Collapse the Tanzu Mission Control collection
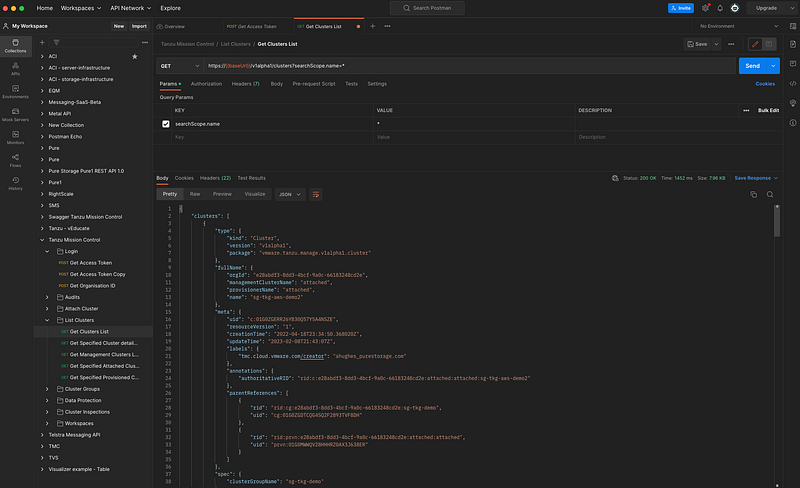 point(42,240)
